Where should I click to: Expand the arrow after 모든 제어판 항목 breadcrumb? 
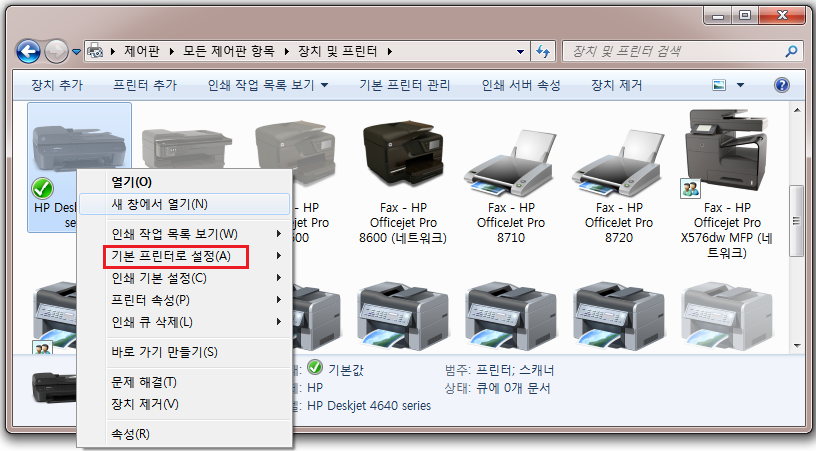[286, 51]
